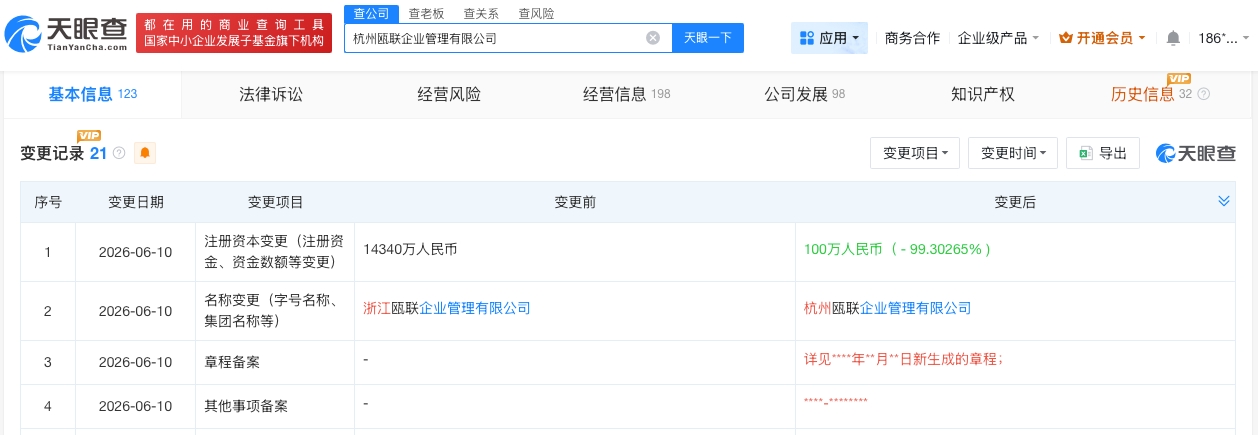Screen dimensions: 1258x435
Task: Click the 章程备案 item in row 3
Action: [x=232, y=362]
